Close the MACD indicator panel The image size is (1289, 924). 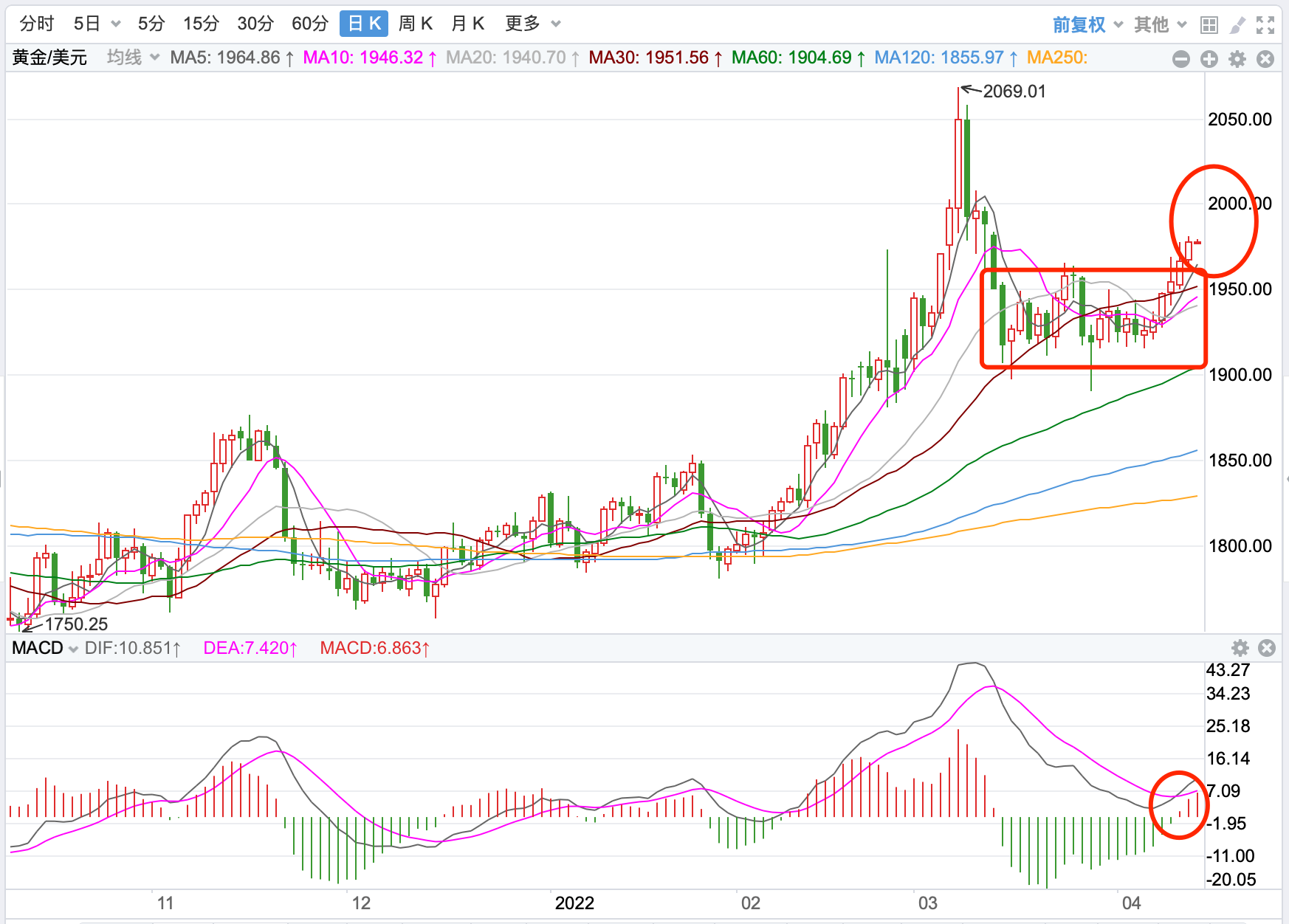point(1267,648)
